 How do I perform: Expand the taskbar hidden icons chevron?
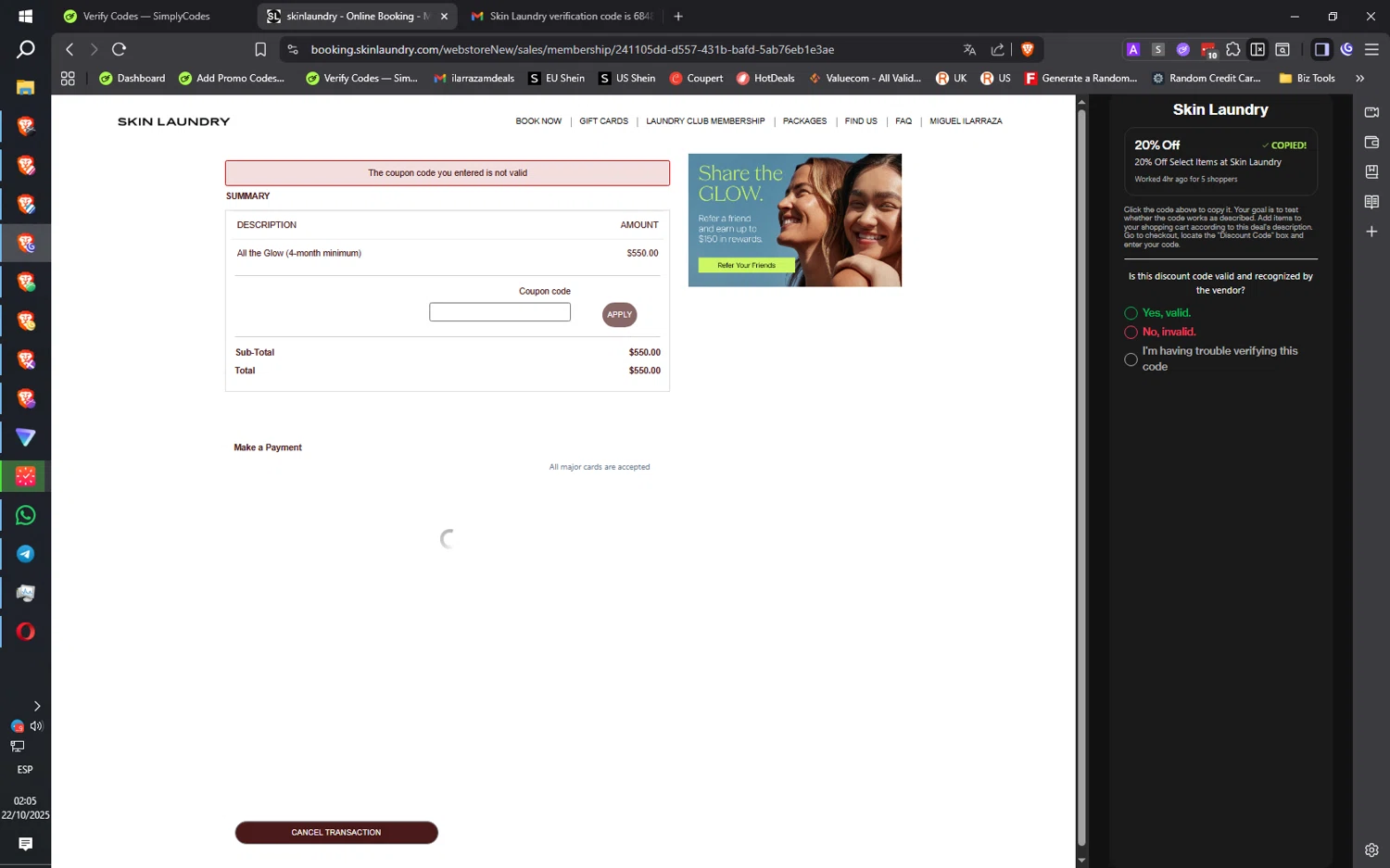(x=37, y=706)
